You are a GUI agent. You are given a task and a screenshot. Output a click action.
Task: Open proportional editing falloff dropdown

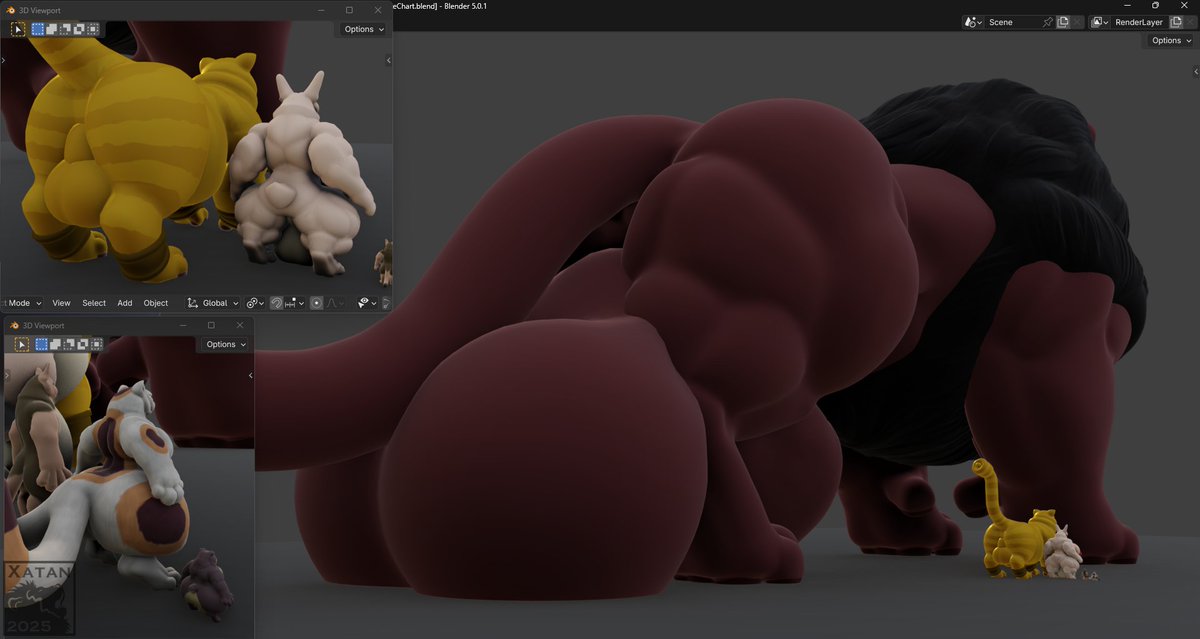click(335, 303)
